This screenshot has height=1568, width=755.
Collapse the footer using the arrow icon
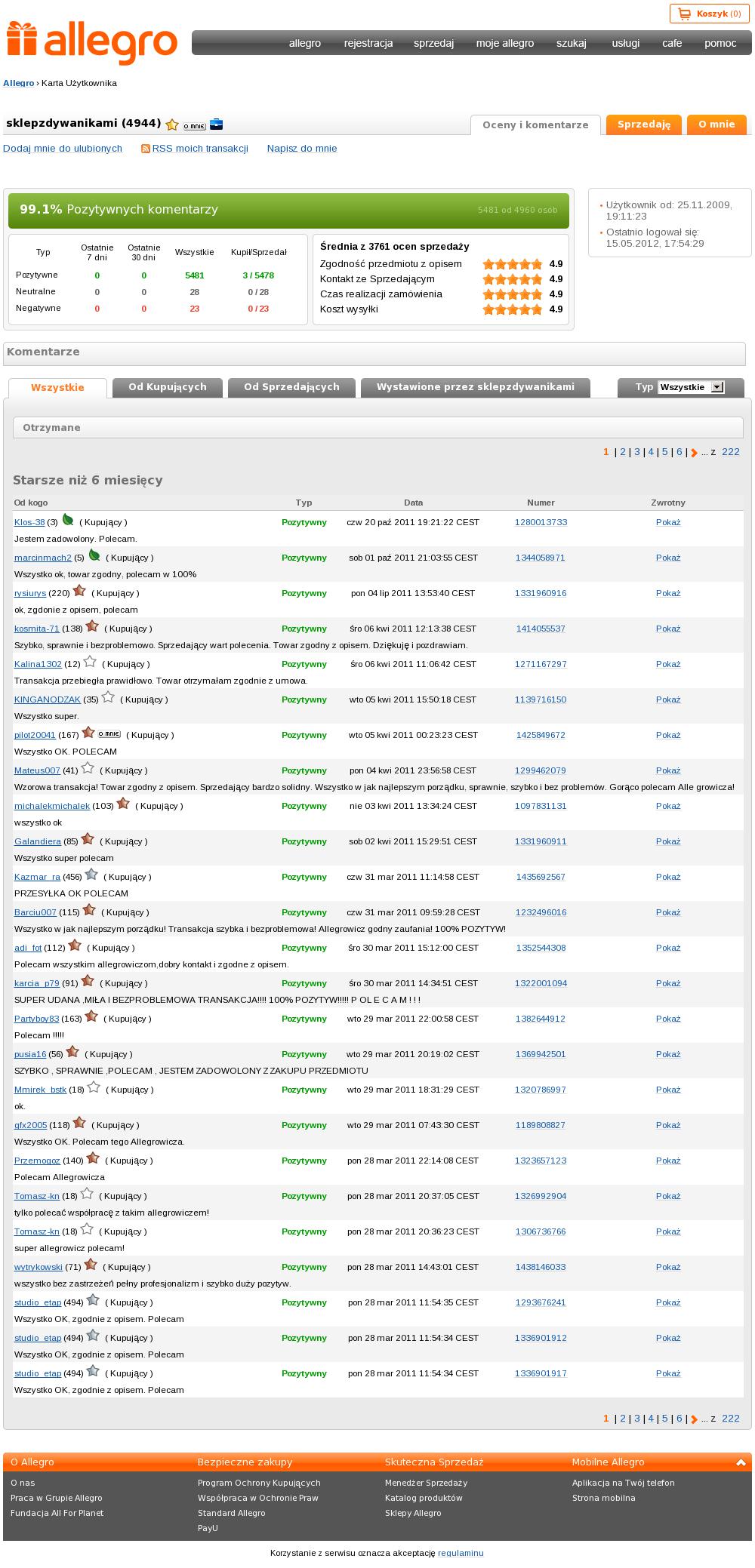(741, 1462)
